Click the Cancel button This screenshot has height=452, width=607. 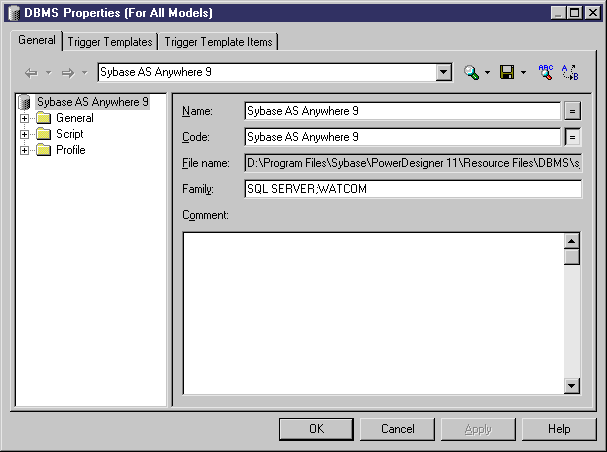click(398, 429)
